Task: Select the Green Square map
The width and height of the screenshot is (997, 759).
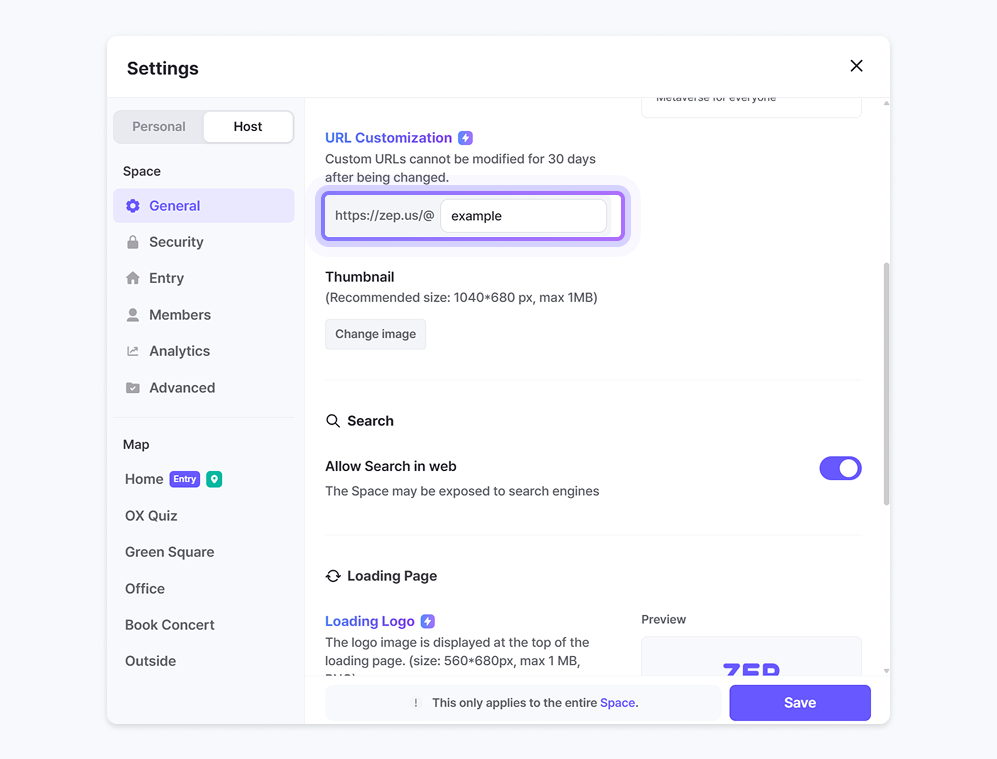Action: coord(169,552)
